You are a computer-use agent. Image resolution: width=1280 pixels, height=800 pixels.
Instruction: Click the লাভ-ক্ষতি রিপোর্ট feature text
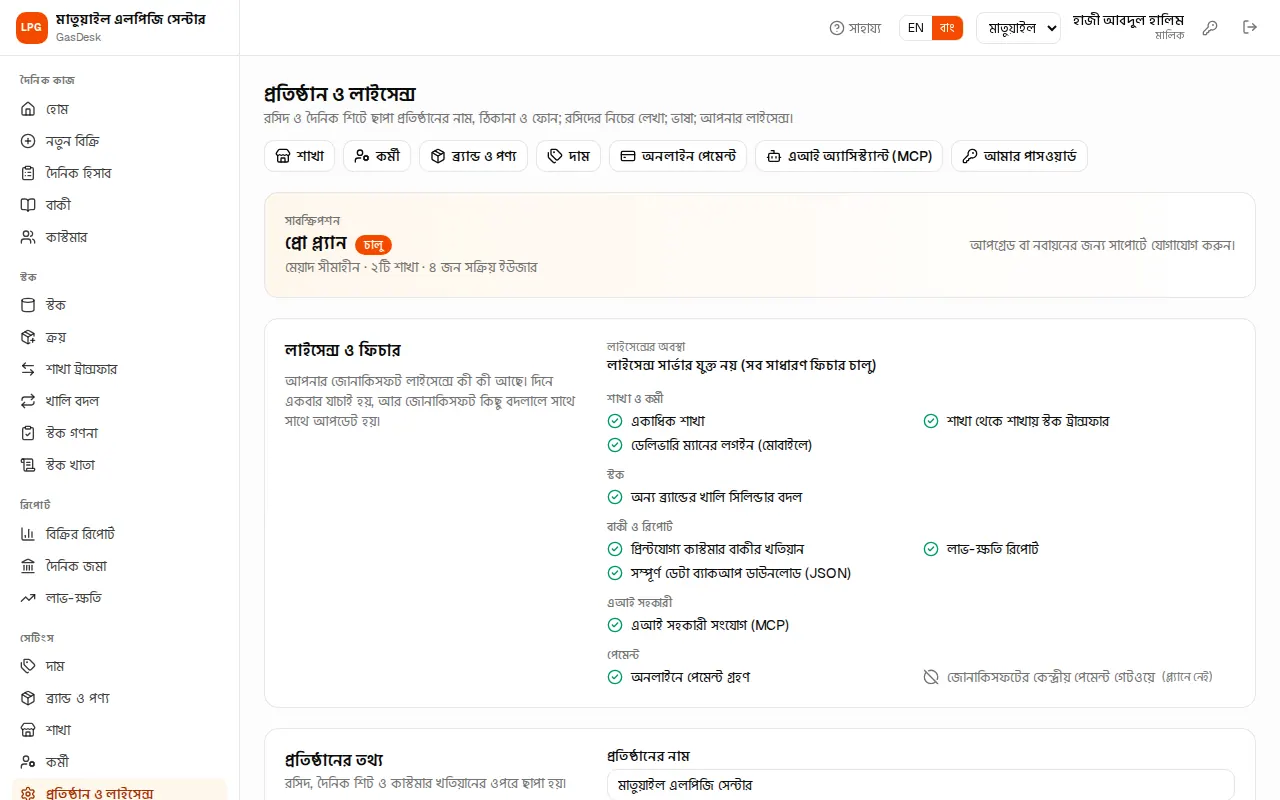point(993,549)
